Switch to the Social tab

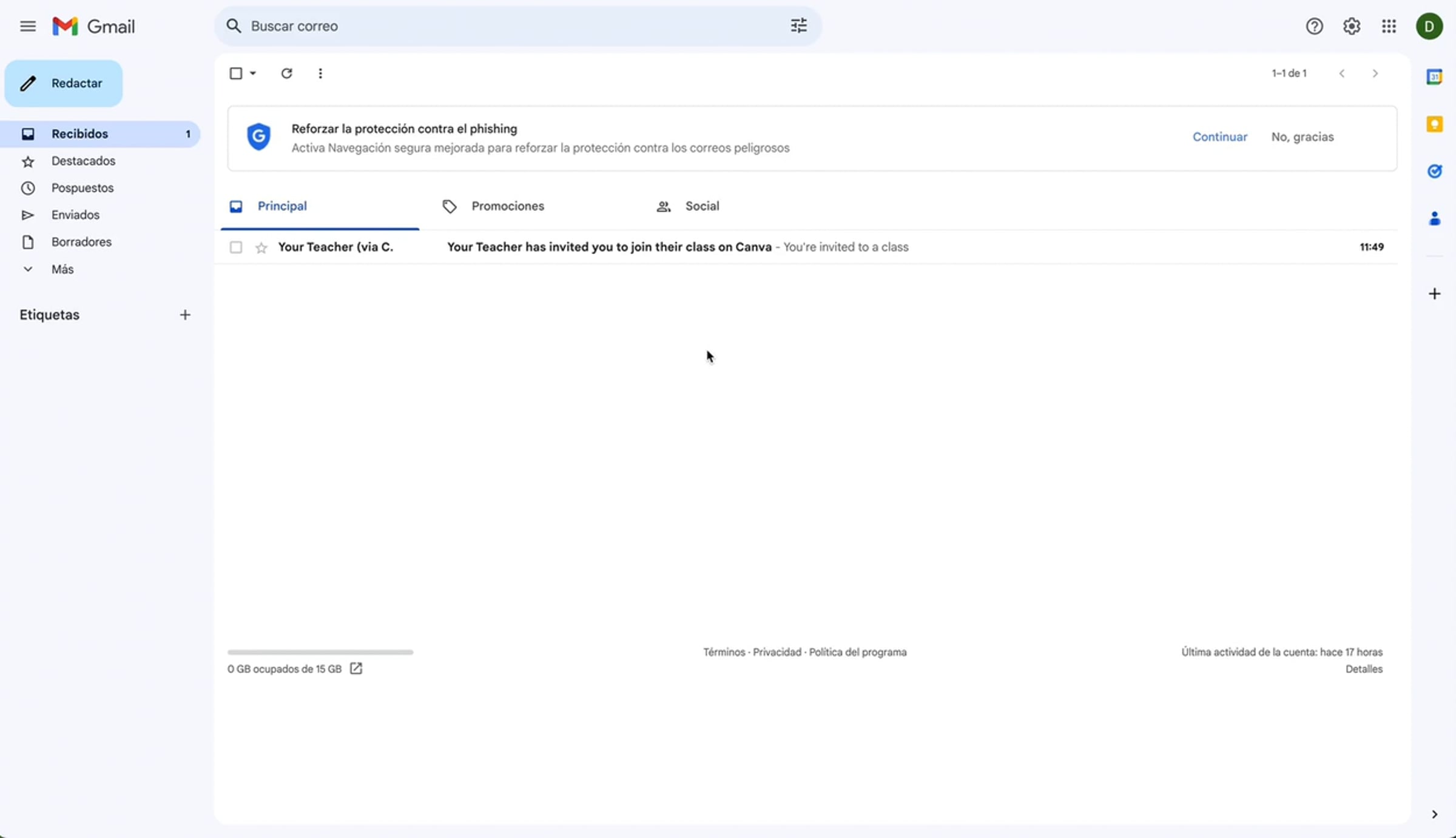pyautogui.click(x=701, y=206)
